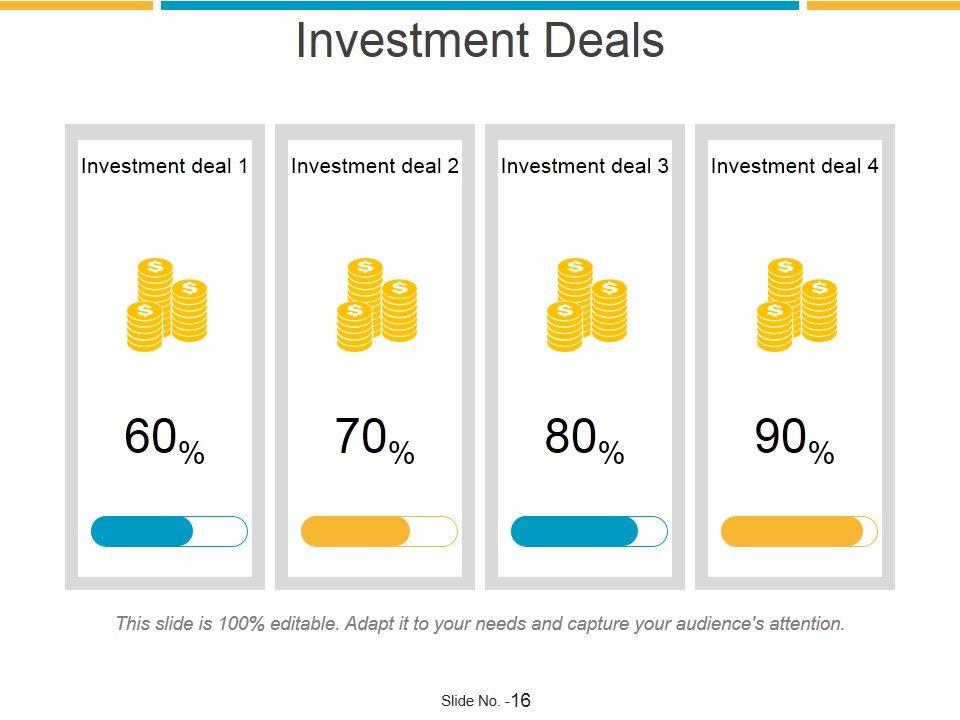Select the italic editable-slide caption text
960x720 pixels.
pyautogui.click(x=480, y=624)
